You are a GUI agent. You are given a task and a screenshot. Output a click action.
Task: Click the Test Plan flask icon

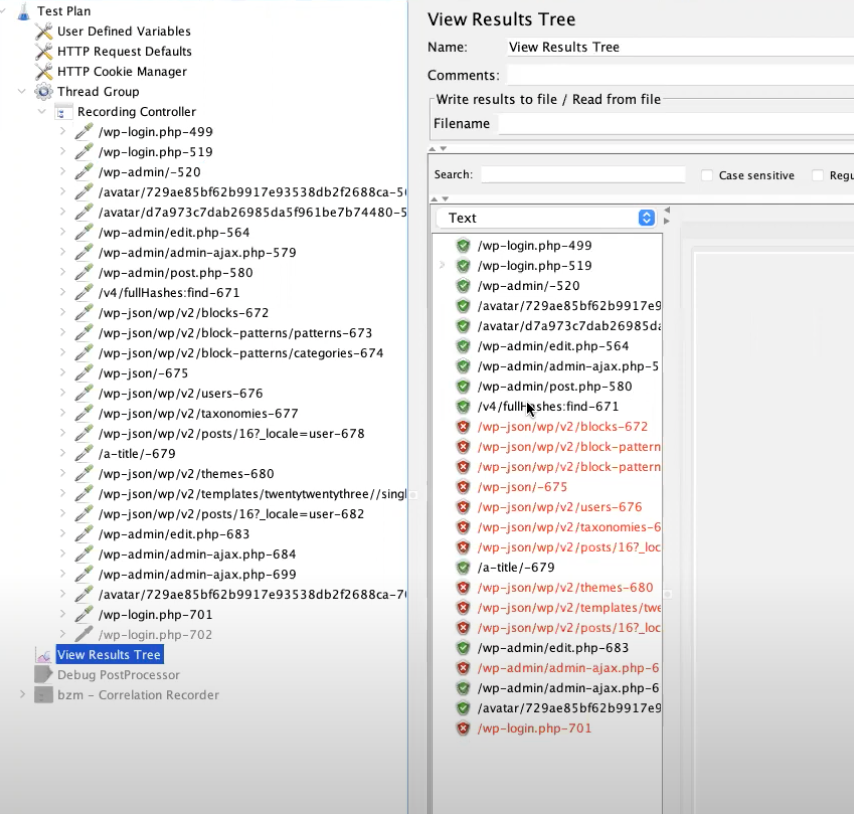(x=23, y=11)
